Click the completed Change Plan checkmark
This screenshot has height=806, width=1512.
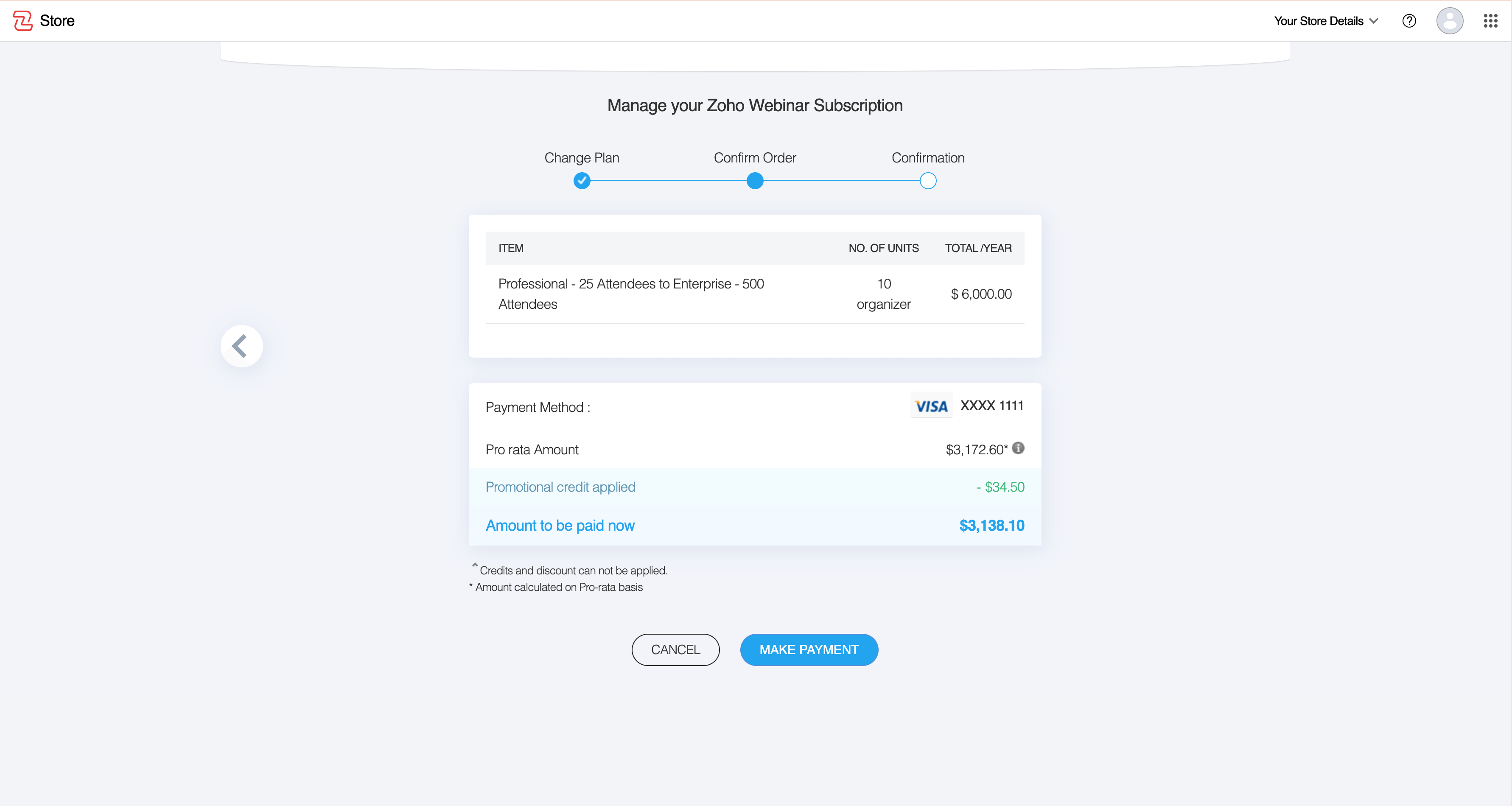pos(582,181)
